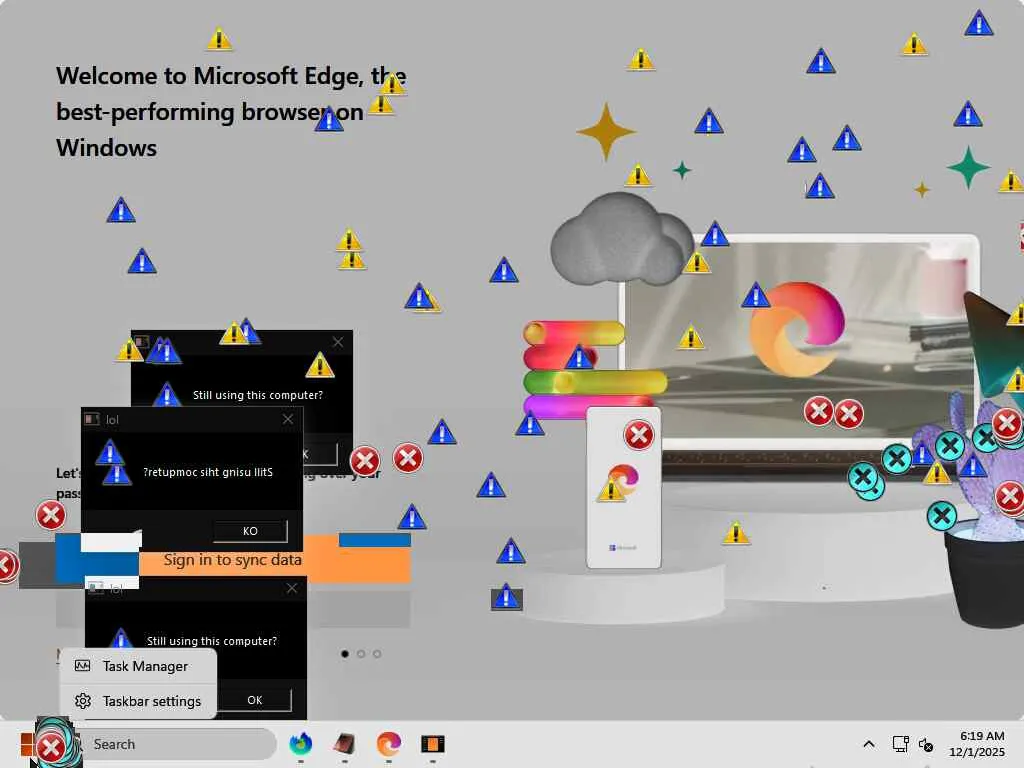Click the yellow warning icon inside the top dialog

320,365
